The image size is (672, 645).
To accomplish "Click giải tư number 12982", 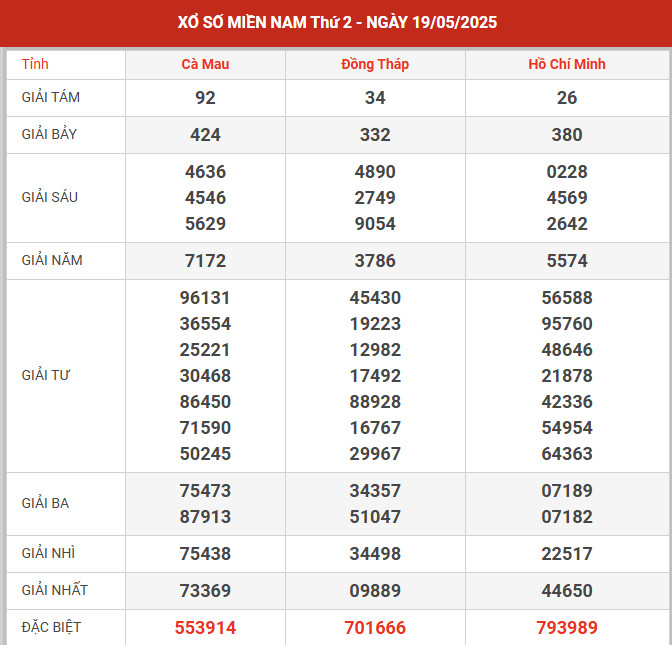I will tap(375, 350).
